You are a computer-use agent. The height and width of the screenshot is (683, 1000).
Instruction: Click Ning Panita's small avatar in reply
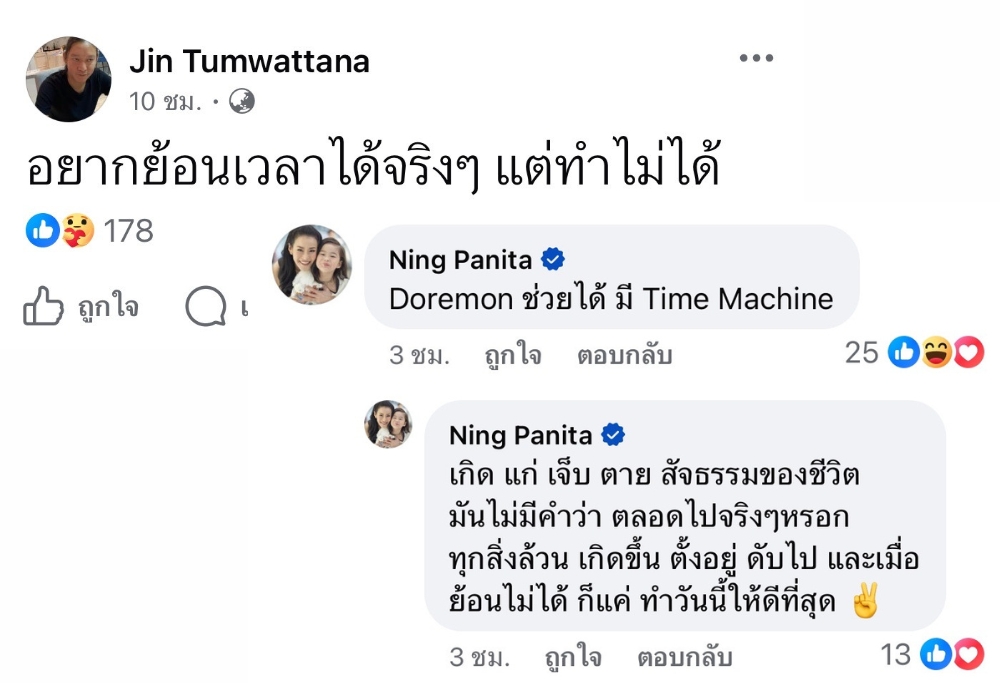pos(388,423)
